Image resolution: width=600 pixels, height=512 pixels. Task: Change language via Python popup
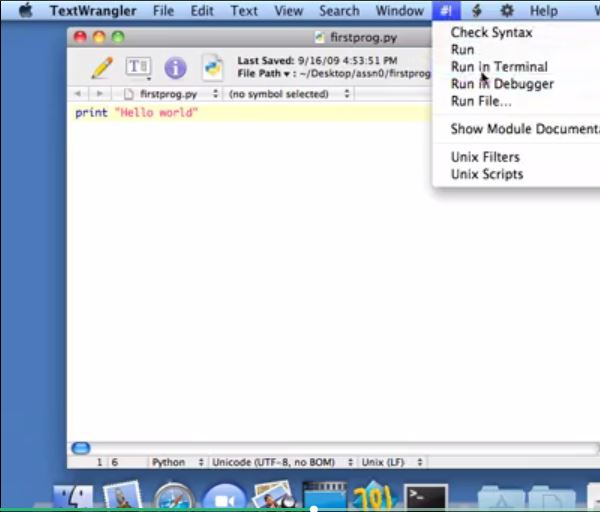point(177,462)
